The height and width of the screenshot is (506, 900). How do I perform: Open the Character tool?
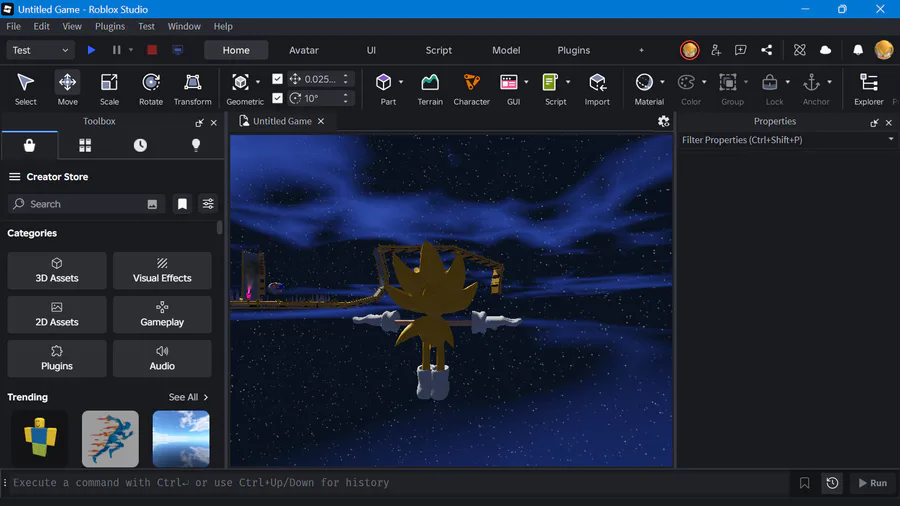472,89
